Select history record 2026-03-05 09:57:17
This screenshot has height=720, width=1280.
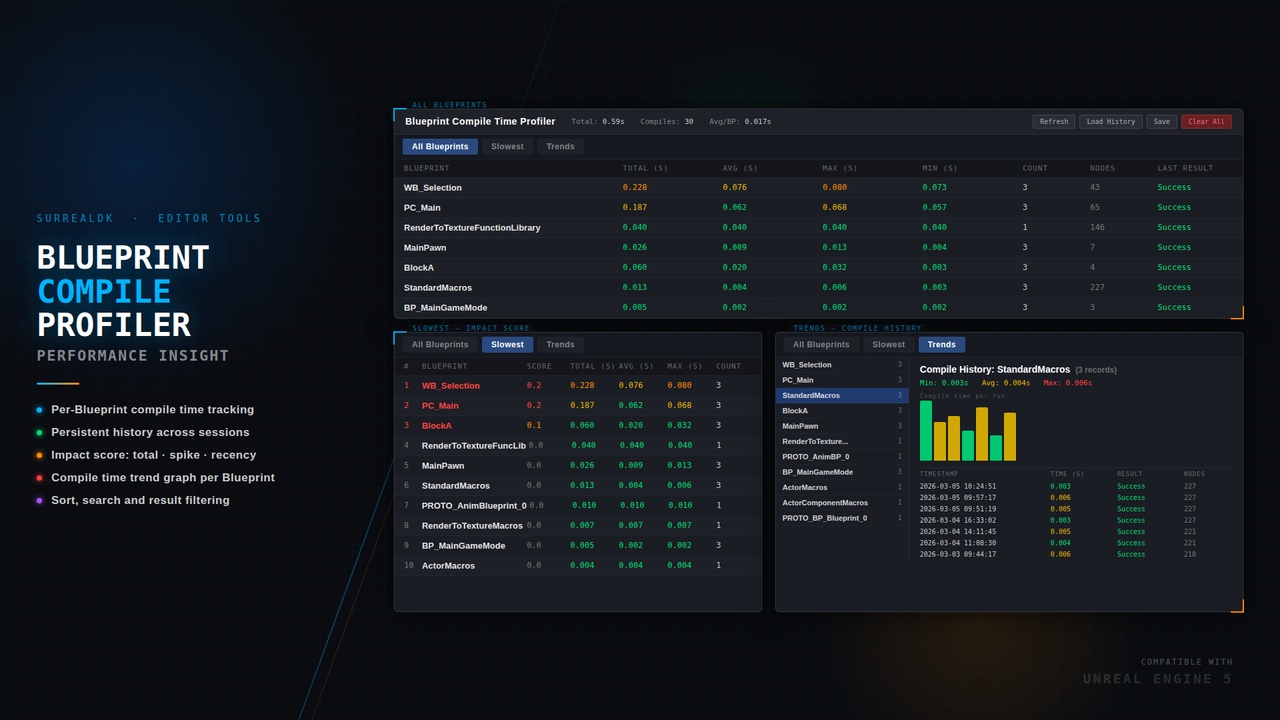coord(1075,498)
